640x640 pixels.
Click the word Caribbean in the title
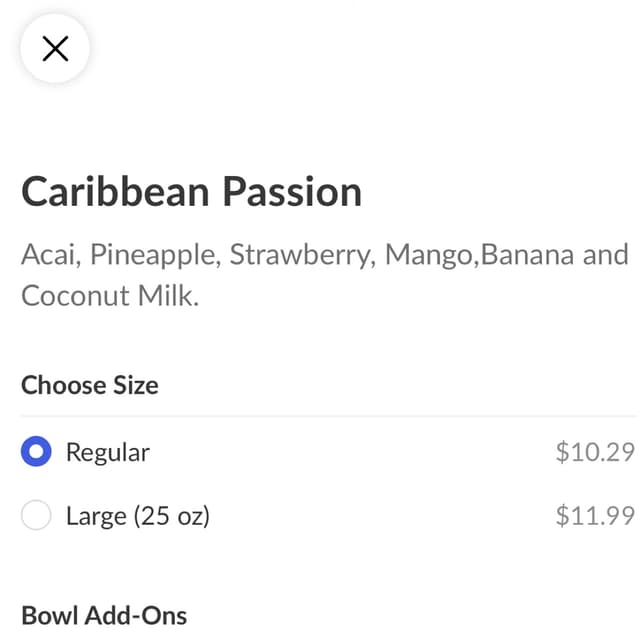(116, 191)
